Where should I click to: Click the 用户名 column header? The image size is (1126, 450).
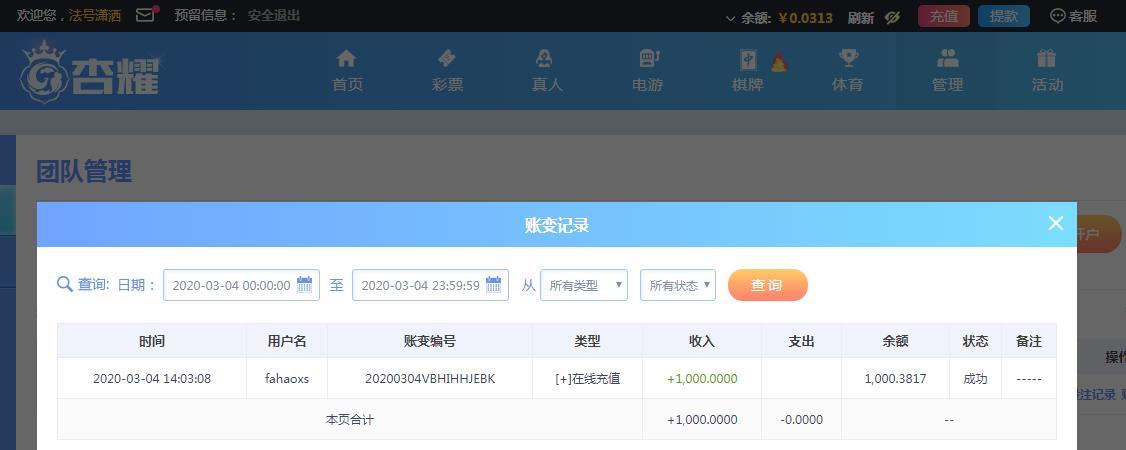point(287,341)
